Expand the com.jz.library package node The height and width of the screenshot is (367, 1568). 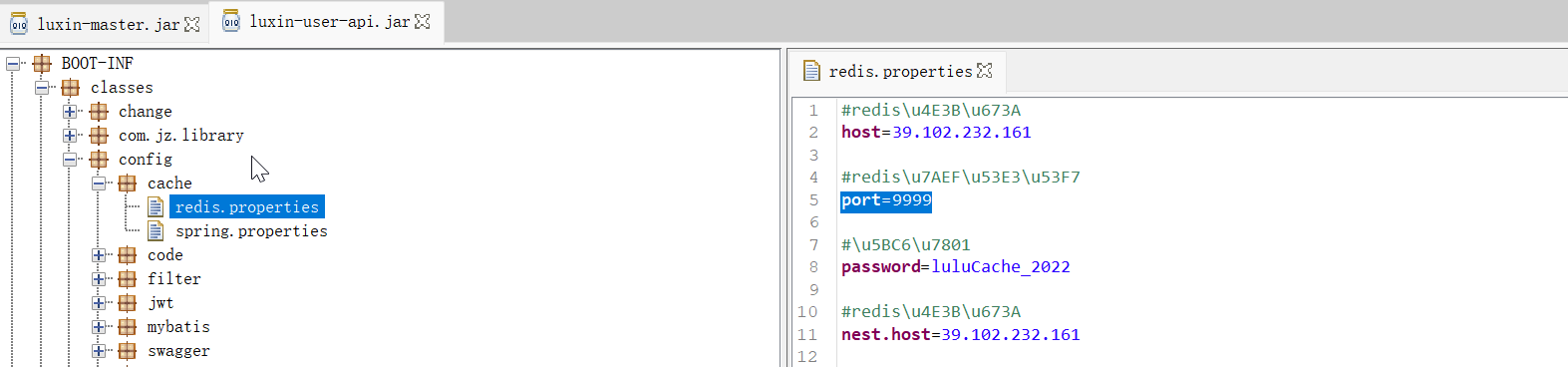tap(70, 136)
